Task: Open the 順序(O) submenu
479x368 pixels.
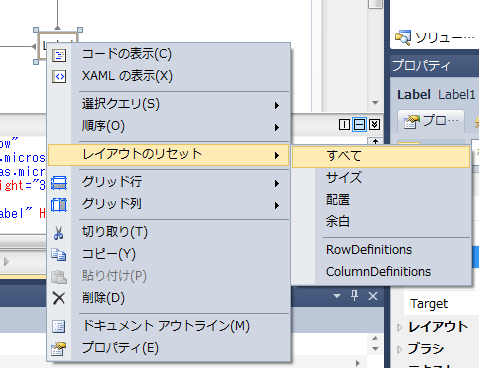Action: [169, 127]
